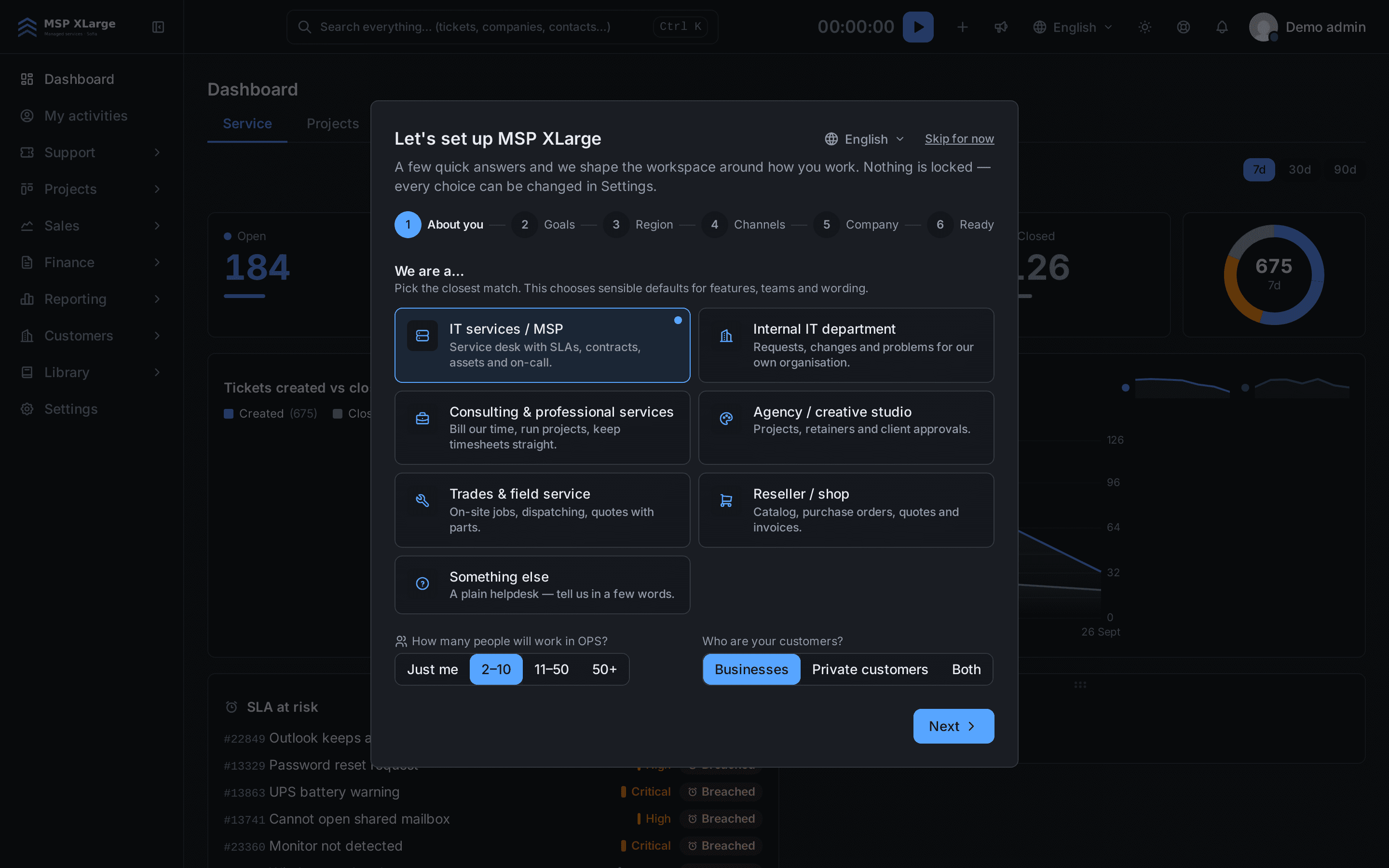
Task: Toggle the light theme sun icon
Action: point(1144,27)
